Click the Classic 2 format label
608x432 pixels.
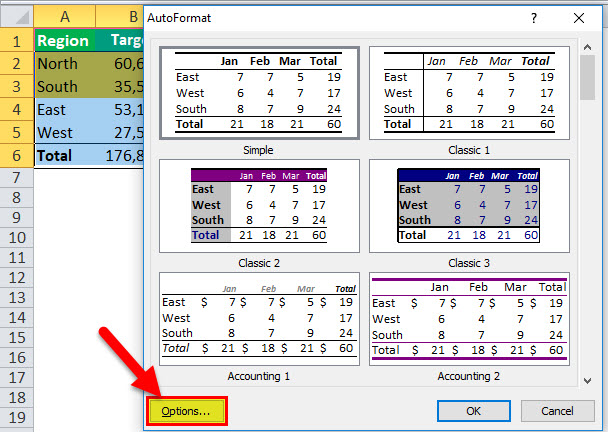coord(259,263)
